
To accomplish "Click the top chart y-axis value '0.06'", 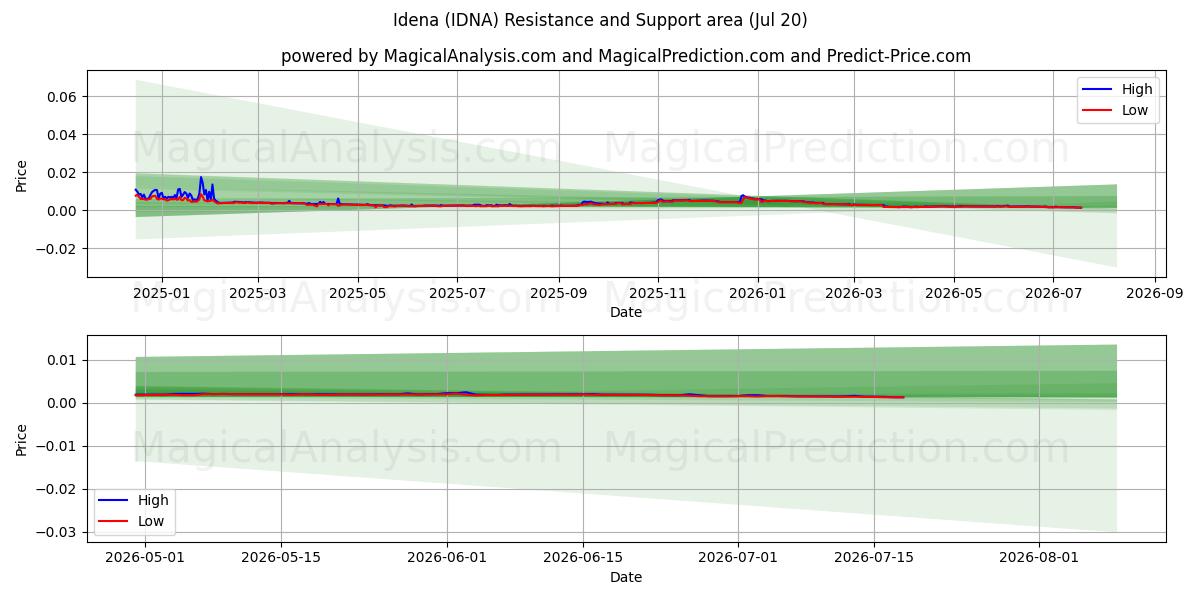I will [64, 97].
